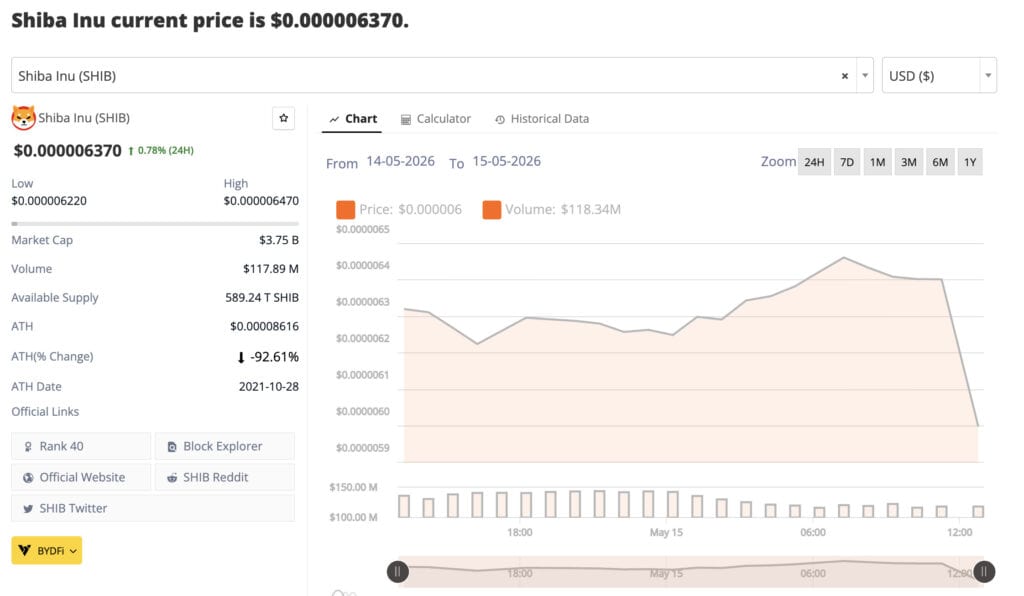Screen dimensions: 1024x596
Task: Click the clock icon beside Historical Data
Action: tap(500, 120)
